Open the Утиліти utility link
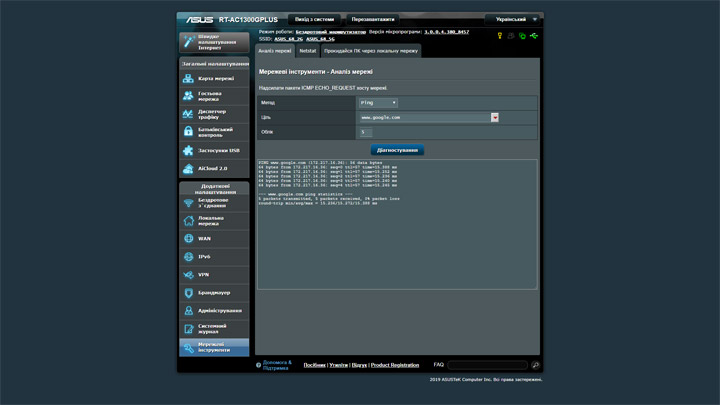This screenshot has height=405, width=720. click(x=338, y=365)
